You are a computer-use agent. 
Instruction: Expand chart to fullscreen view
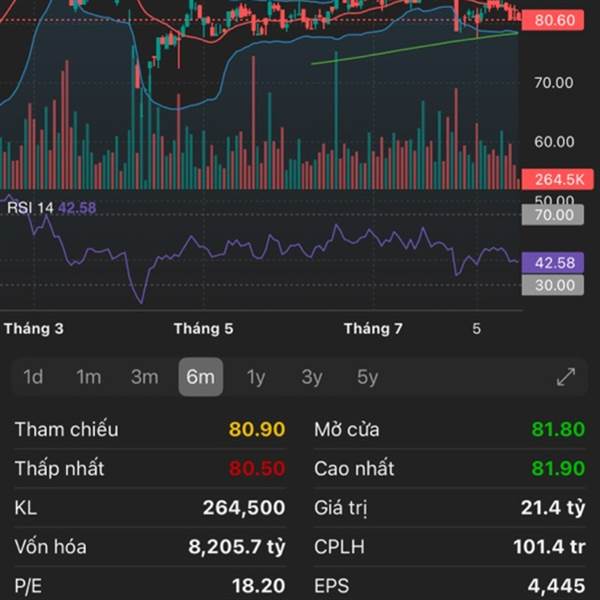[566, 377]
